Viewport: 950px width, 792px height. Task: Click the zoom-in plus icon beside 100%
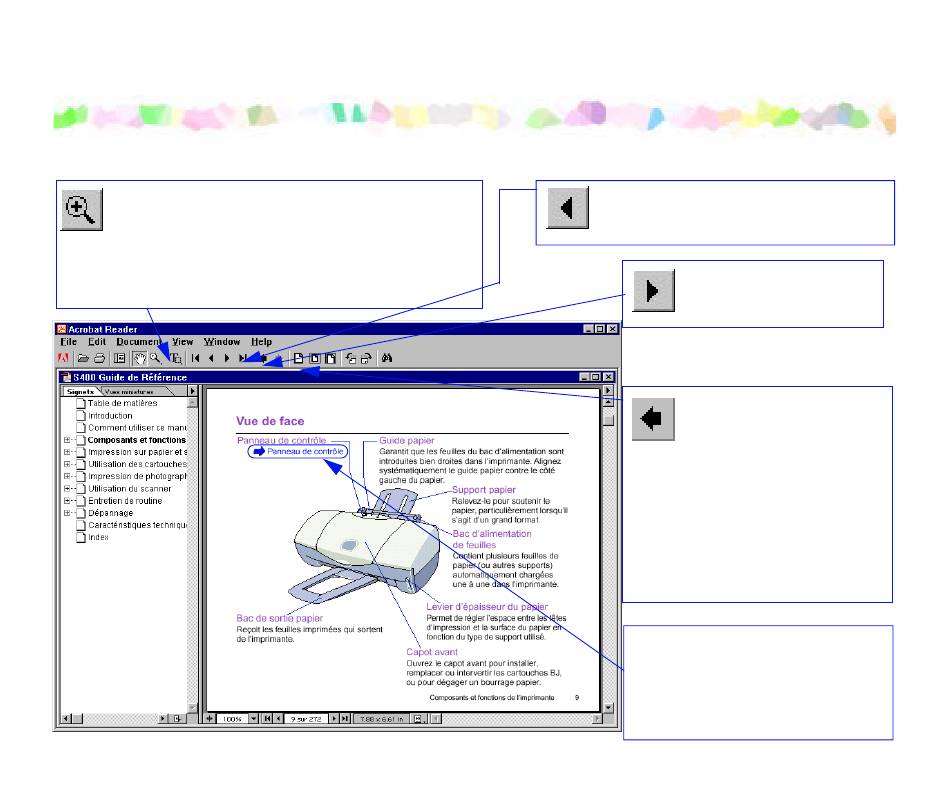209,719
